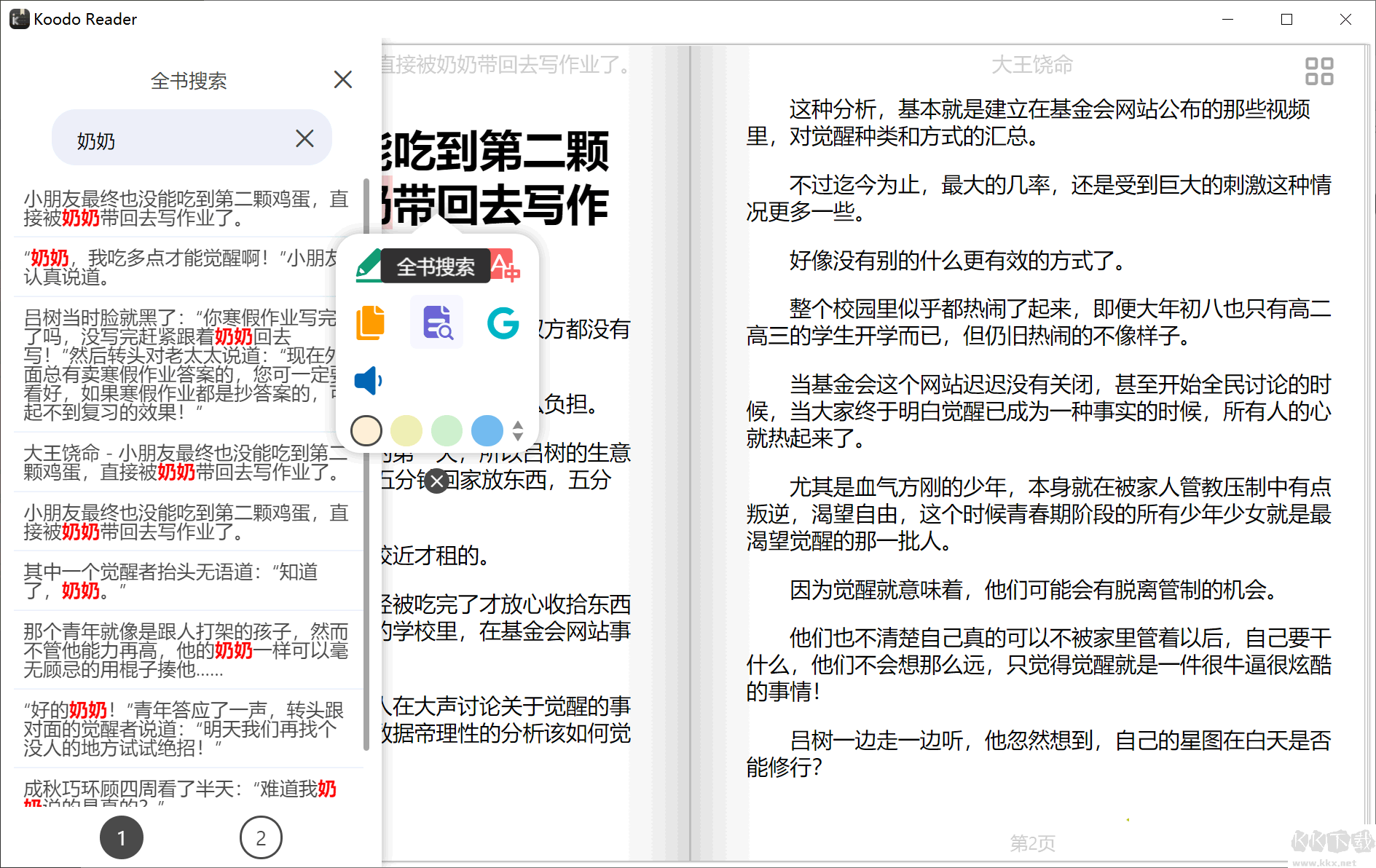Image resolution: width=1376 pixels, height=868 pixels.
Task: Click the highlight color stepper arrows
Action: coord(516,431)
